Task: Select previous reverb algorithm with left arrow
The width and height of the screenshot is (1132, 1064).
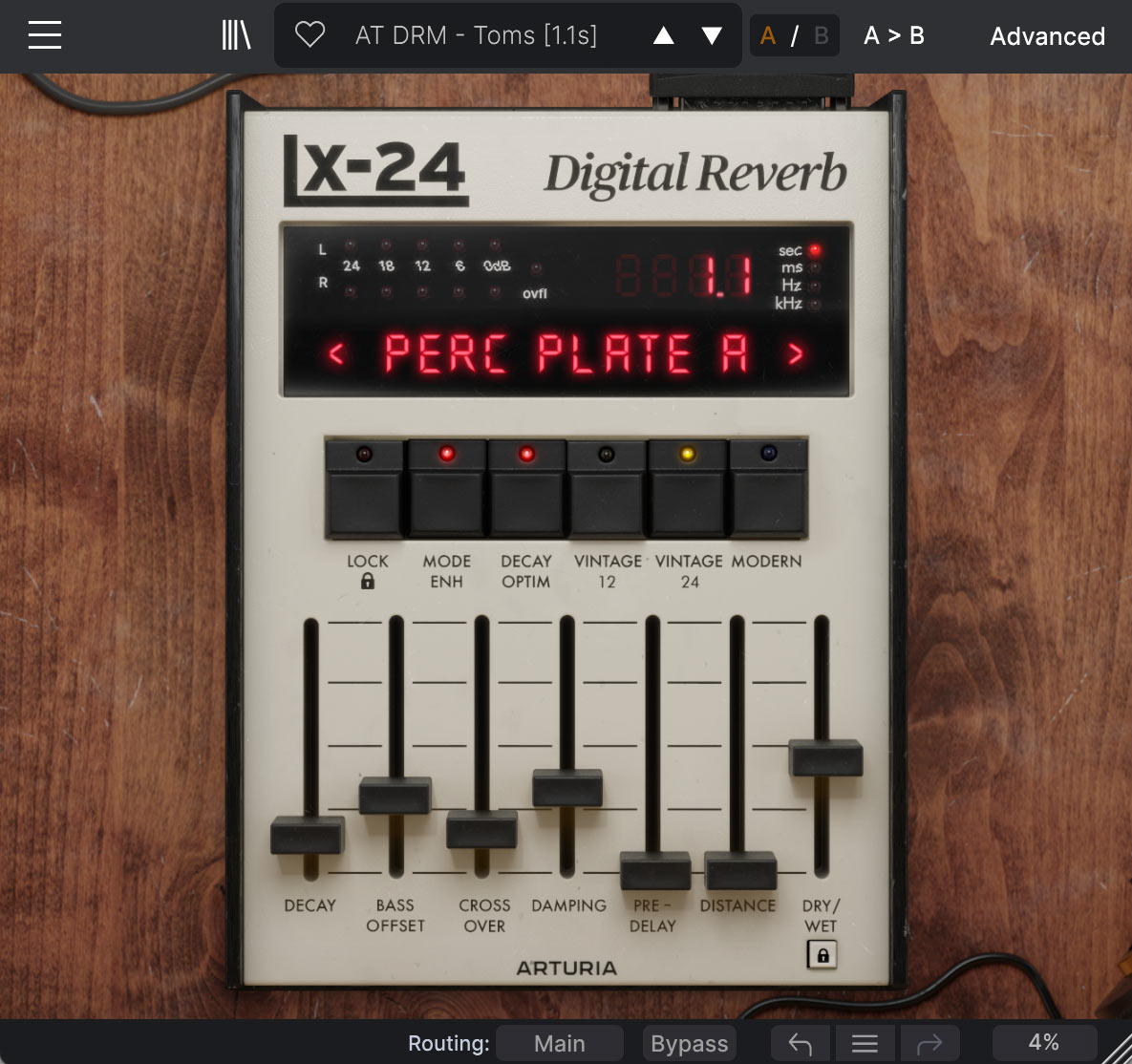Action: (x=336, y=354)
